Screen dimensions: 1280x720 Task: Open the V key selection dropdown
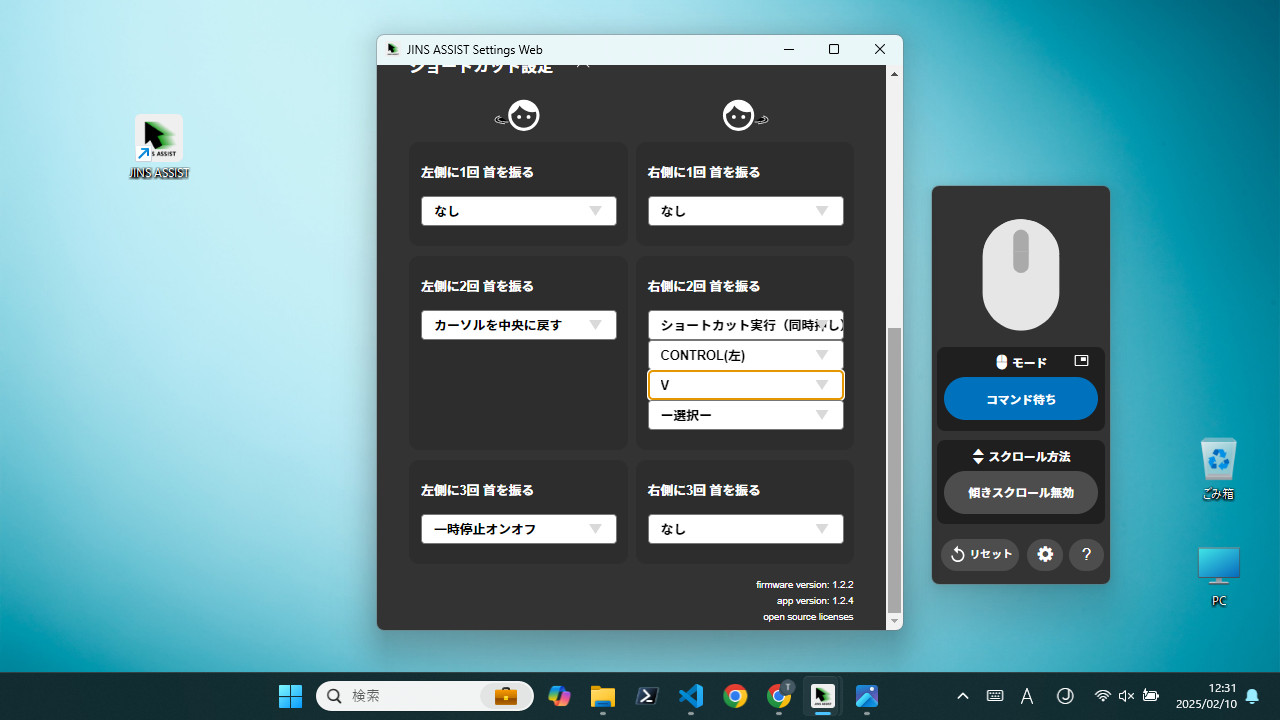point(745,384)
